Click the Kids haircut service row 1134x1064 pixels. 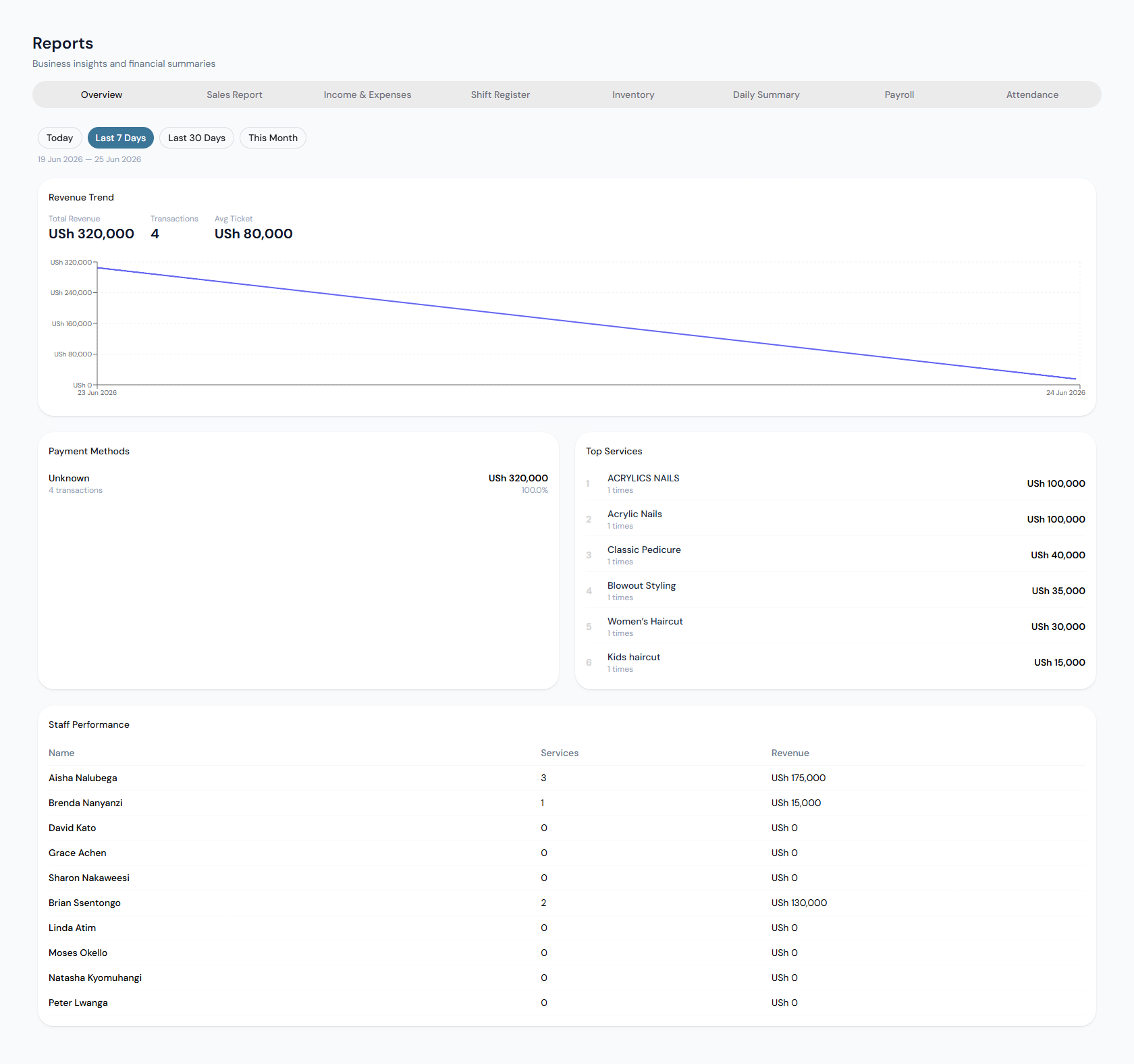pos(836,662)
